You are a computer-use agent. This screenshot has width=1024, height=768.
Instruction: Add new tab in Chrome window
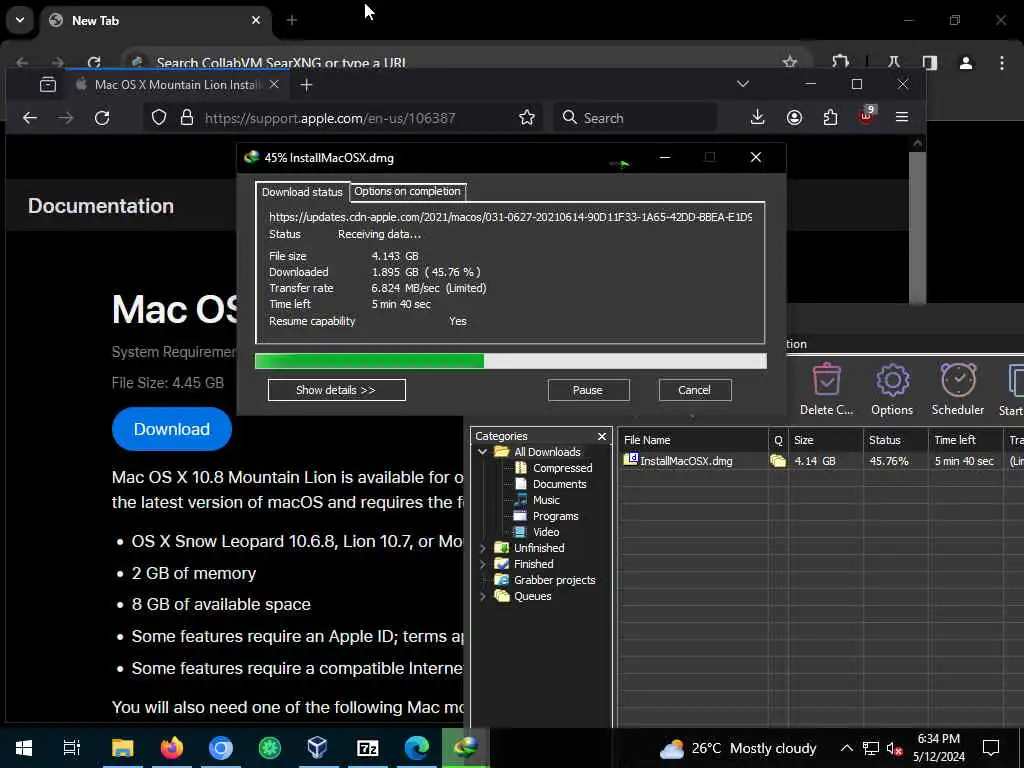(292, 21)
